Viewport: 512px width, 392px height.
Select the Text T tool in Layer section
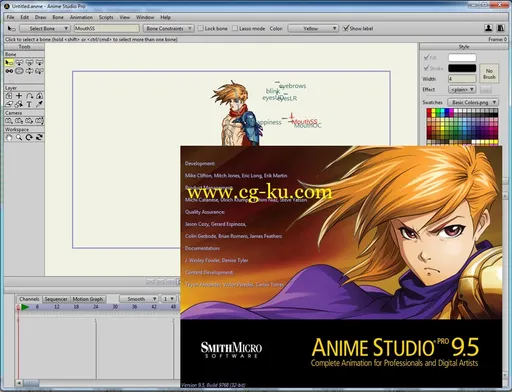29,104
